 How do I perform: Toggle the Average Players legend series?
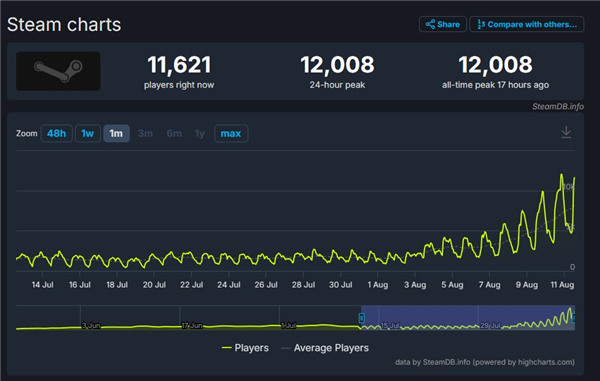(325, 348)
